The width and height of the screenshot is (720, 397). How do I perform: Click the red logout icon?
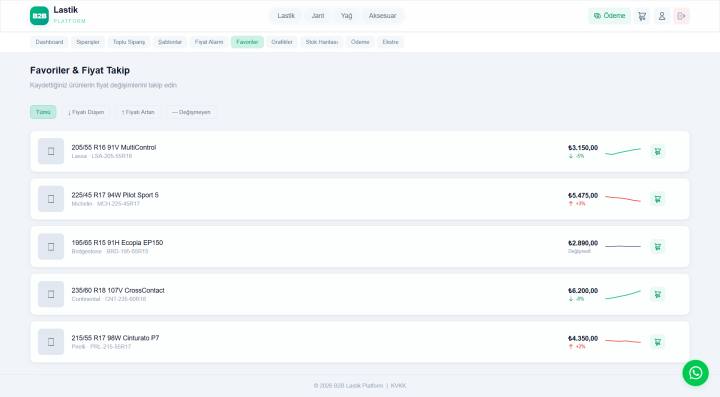coord(681,16)
